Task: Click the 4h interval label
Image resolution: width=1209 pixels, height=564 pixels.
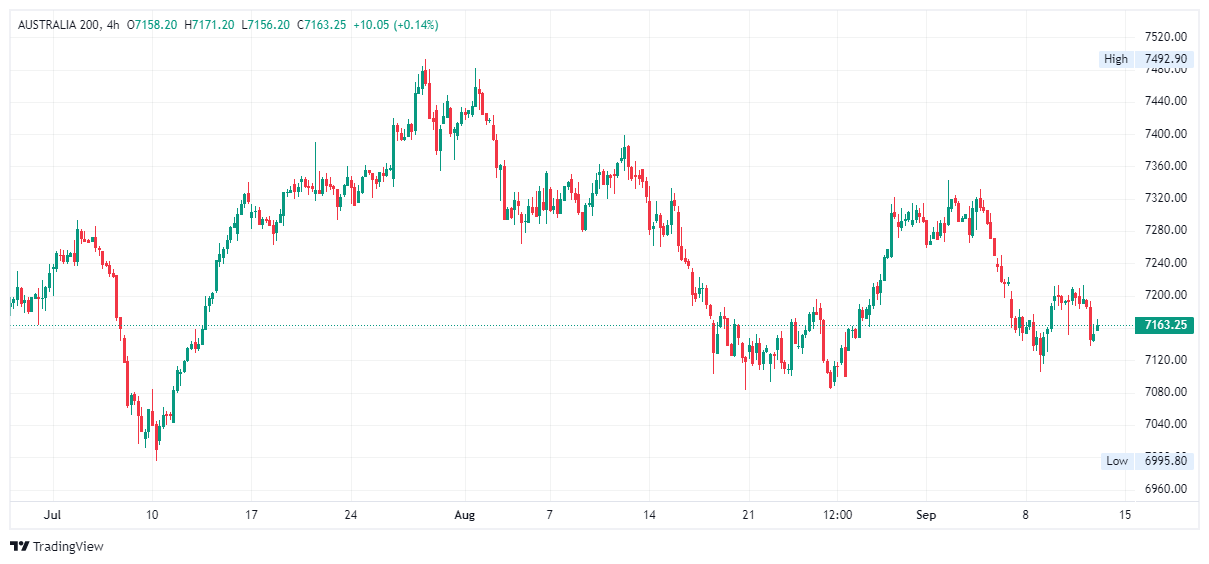Action: (x=112, y=24)
